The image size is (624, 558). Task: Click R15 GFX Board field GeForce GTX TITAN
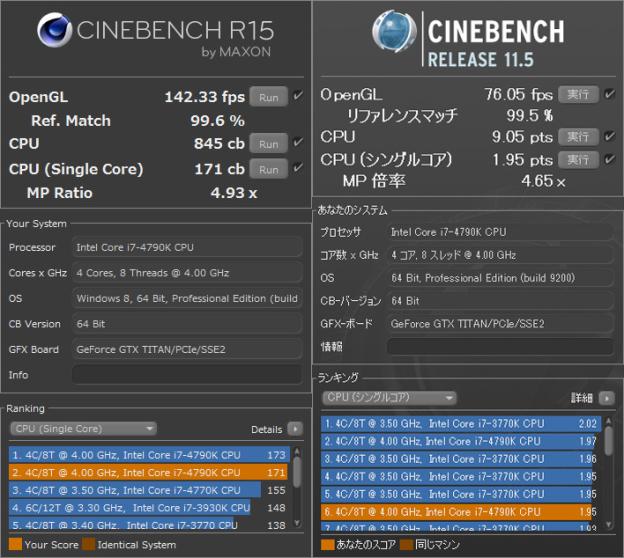coord(187,349)
